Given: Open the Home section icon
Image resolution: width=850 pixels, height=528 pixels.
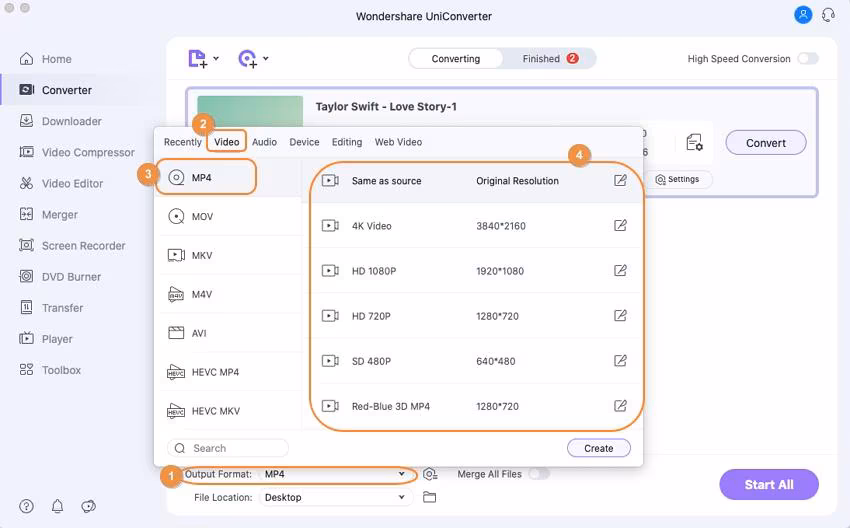Looking at the screenshot, I should [x=26, y=59].
